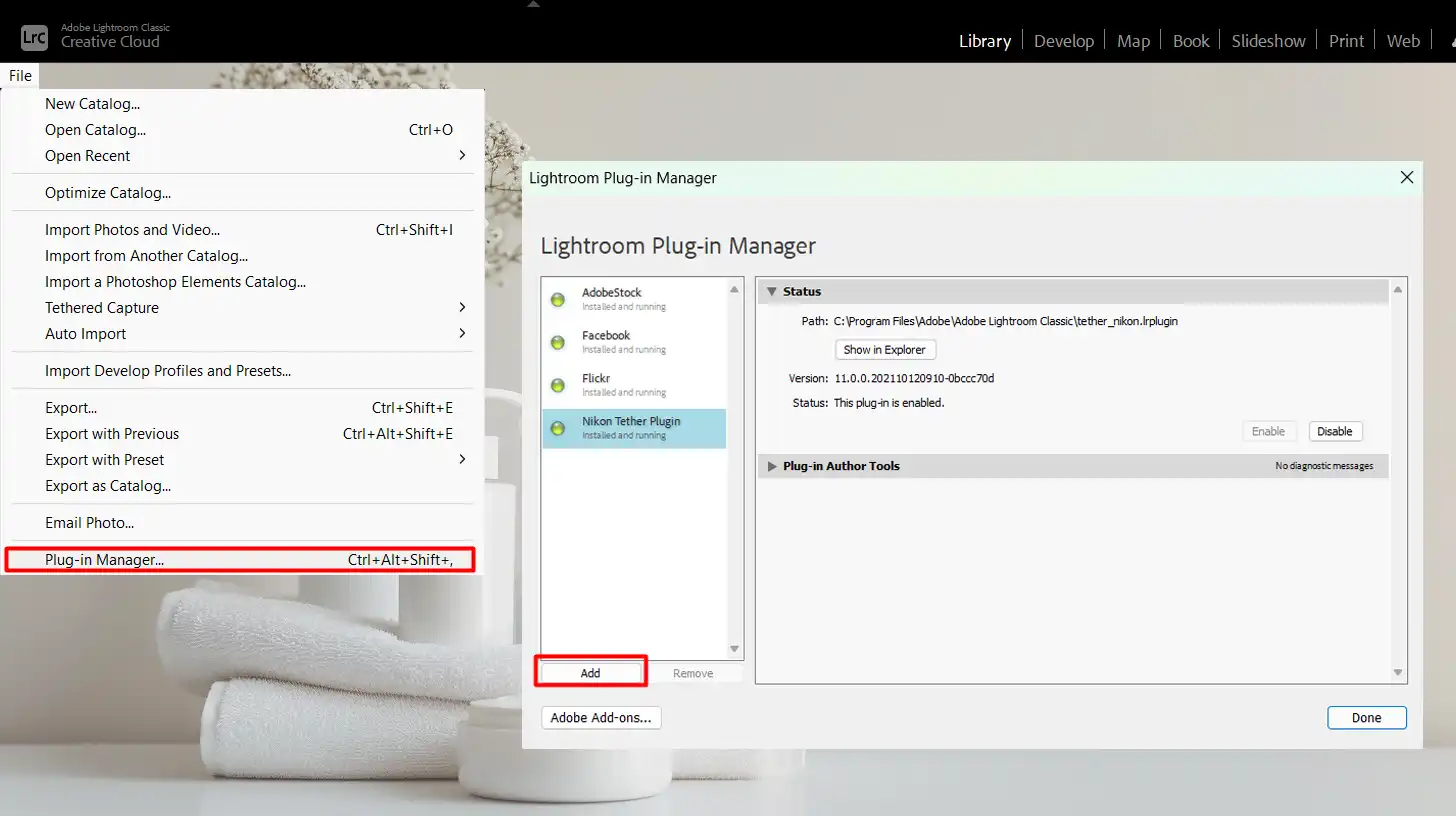Switch to the Web module

point(1403,41)
